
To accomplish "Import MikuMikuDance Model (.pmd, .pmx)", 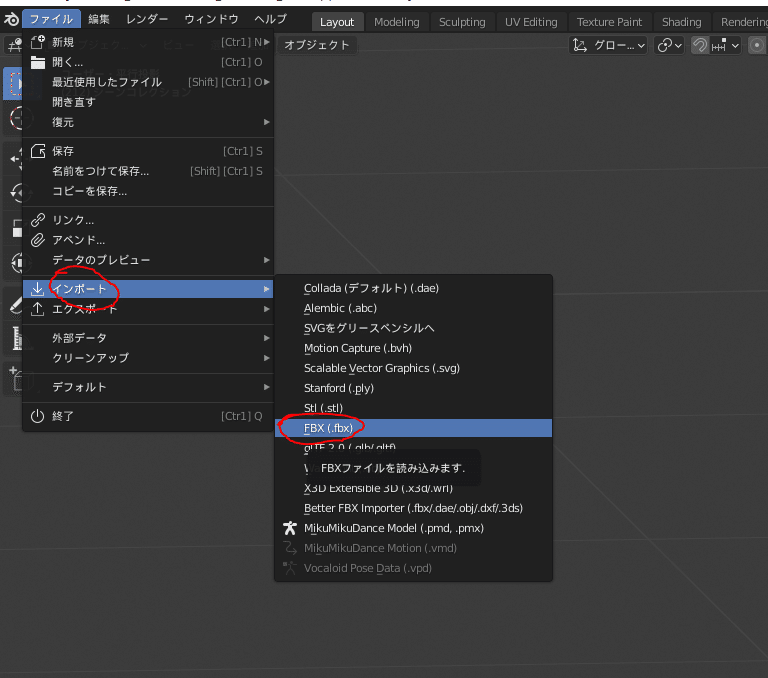I will click(x=413, y=529).
